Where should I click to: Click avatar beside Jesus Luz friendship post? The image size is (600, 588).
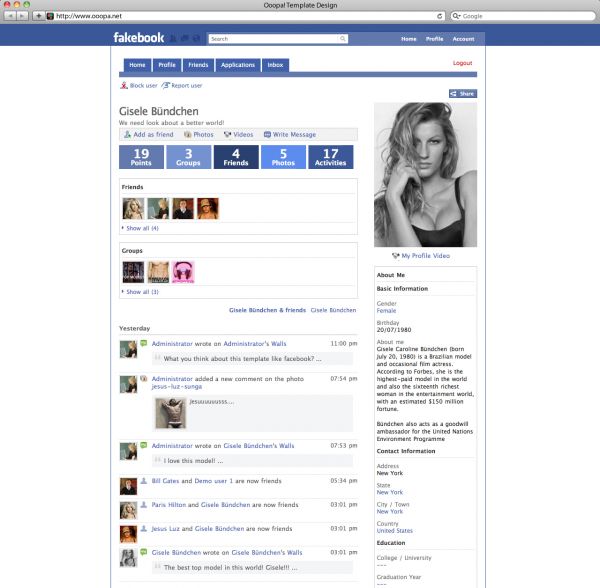128,534
